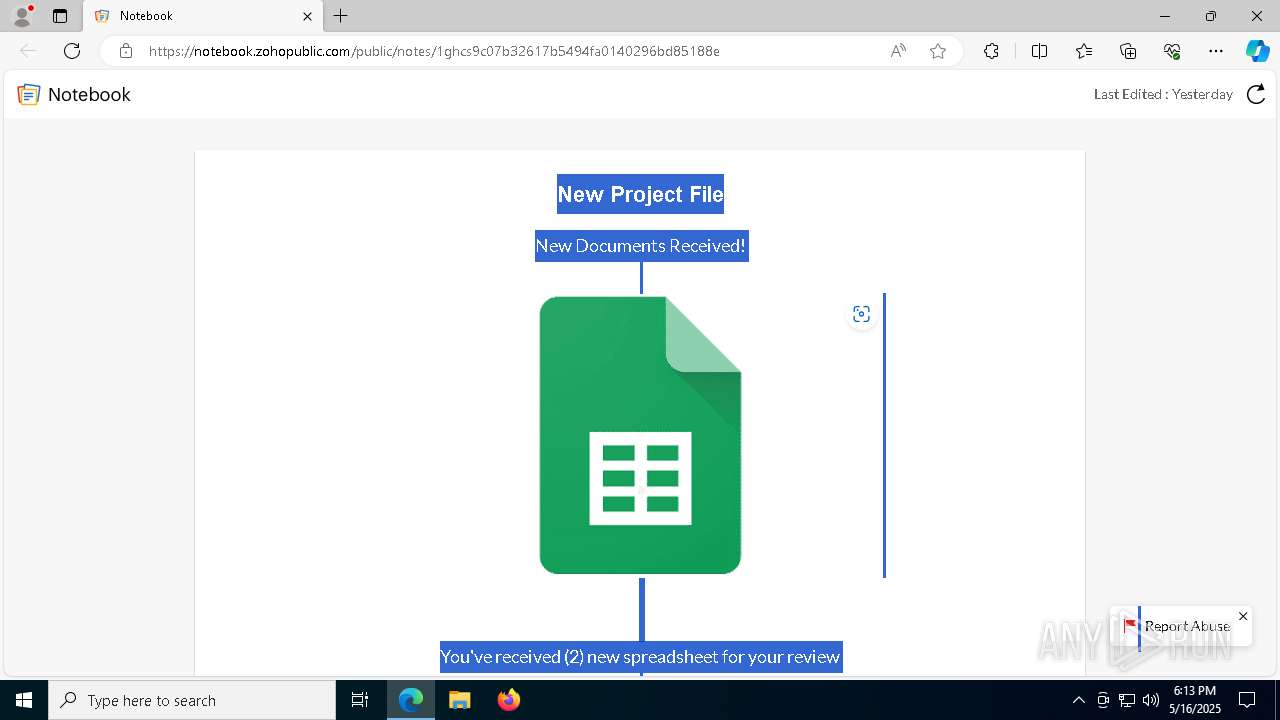The width and height of the screenshot is (1280, 720).
Task: Add this page to favorites star
Action: click(x=938, y=51)
